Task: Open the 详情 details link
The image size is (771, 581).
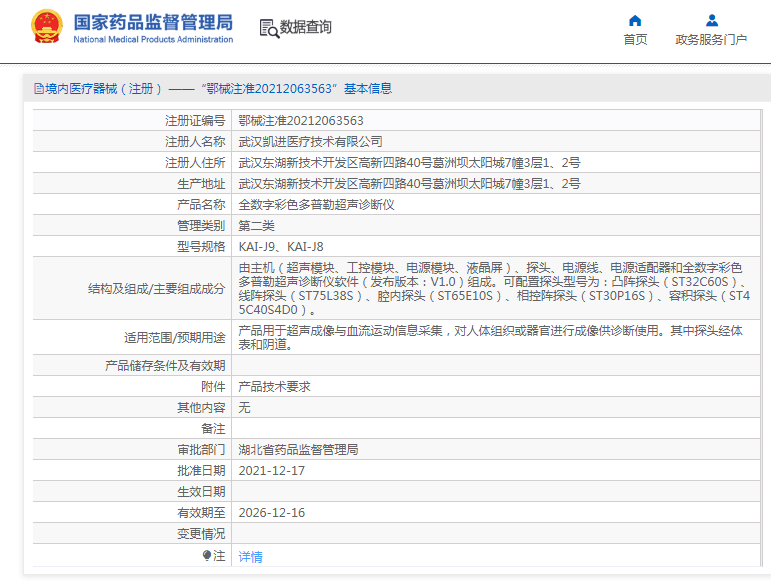Action: [250, 556]
